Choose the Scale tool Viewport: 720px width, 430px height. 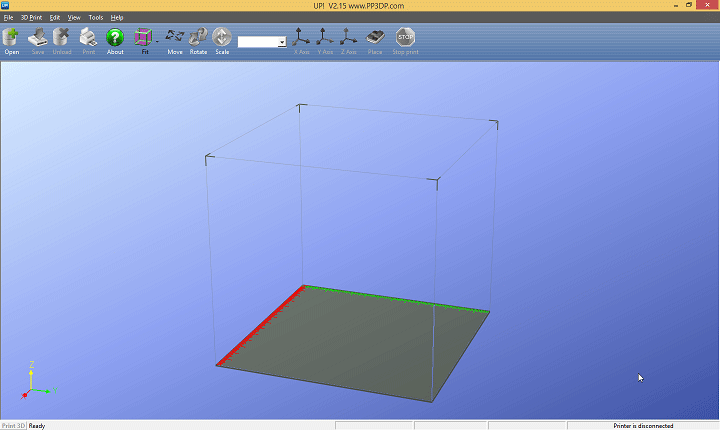coord(222,40)
